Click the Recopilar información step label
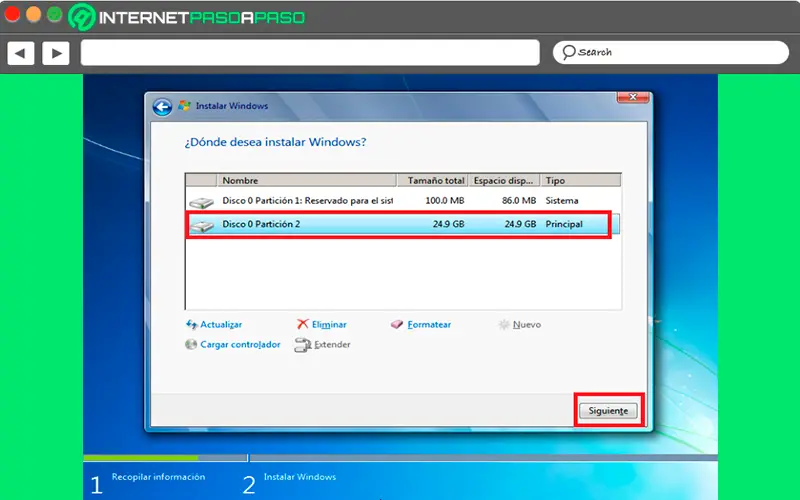This screenshot has width=800, height=500. tap(159, 477)
